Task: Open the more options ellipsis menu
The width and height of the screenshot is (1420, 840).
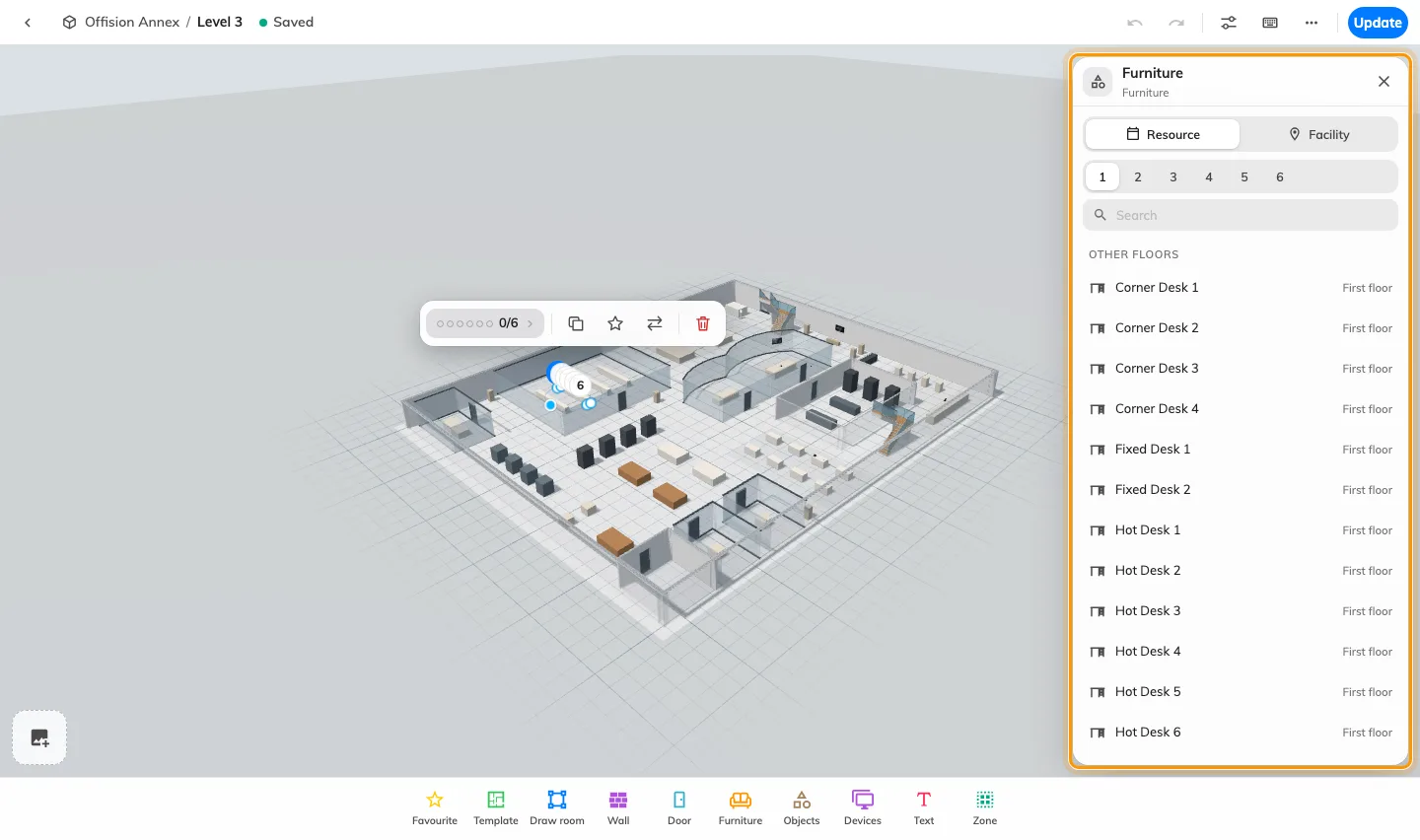Action: [x=1312, y=23]
